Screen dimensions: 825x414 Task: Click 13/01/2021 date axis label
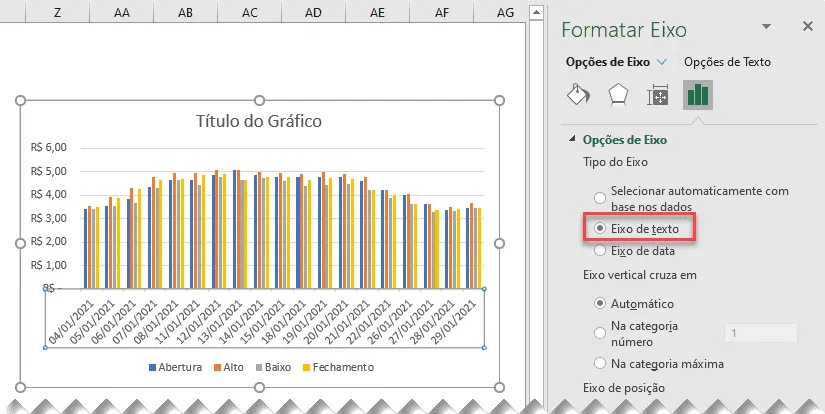tap(220, 322)
